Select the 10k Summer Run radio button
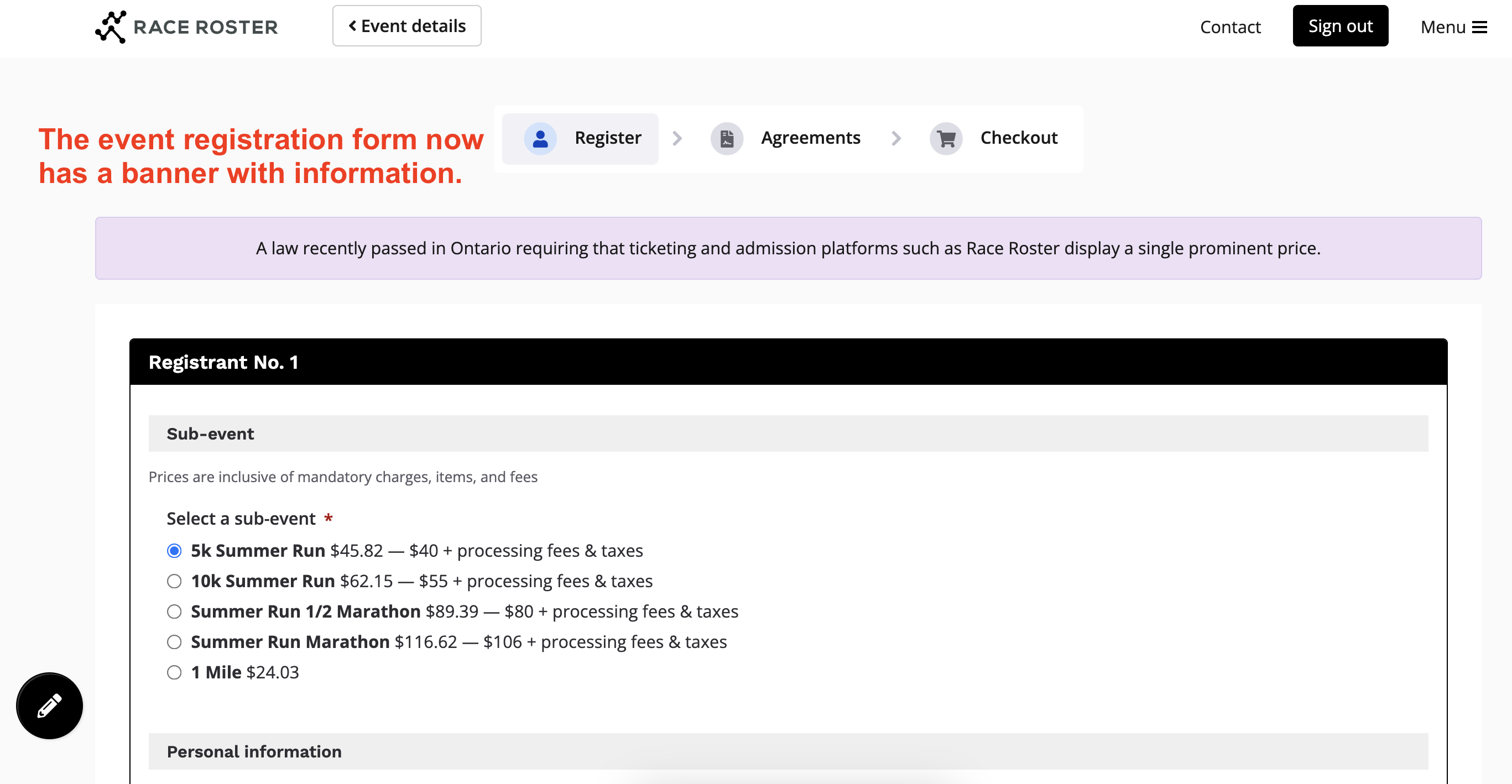This screenshot has height=784, width=1512. (x=174, y=581)
